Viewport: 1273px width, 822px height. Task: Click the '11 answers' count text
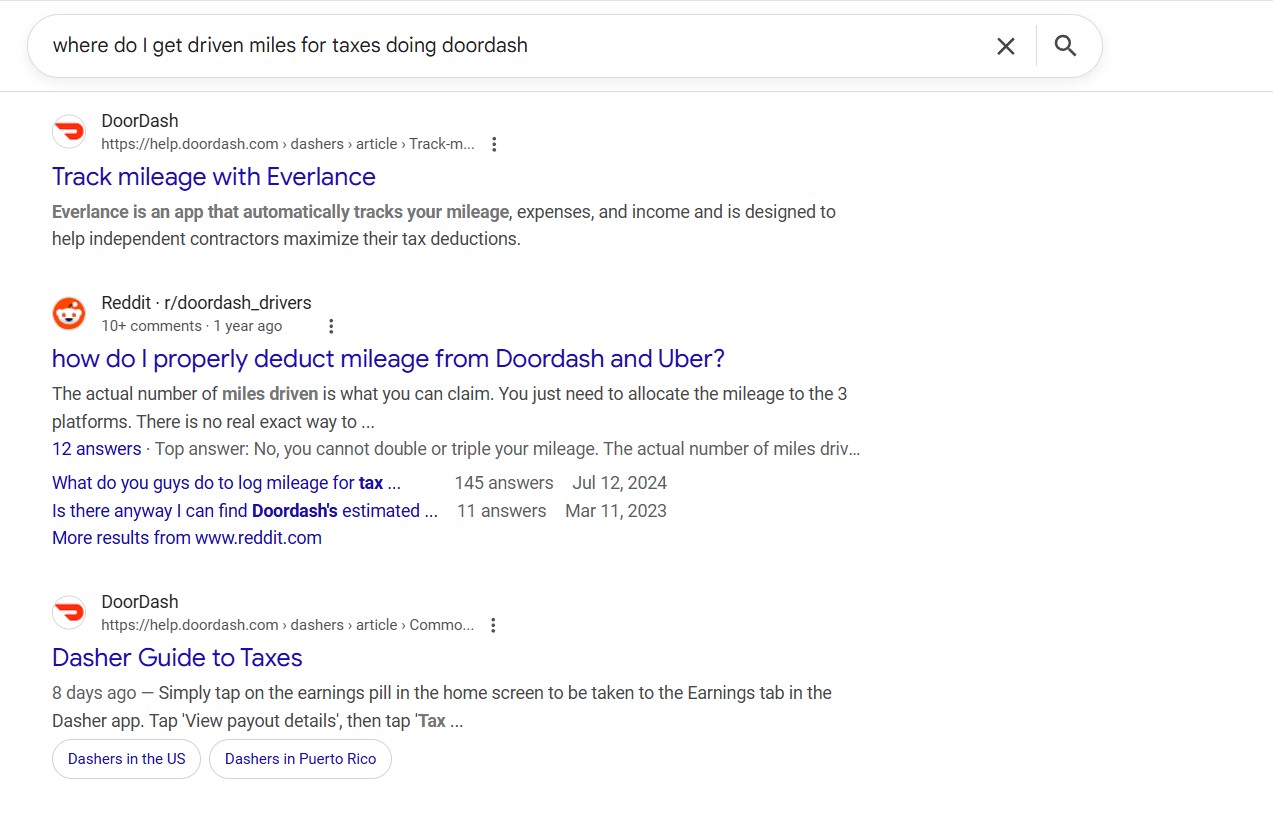pos(502,511)
